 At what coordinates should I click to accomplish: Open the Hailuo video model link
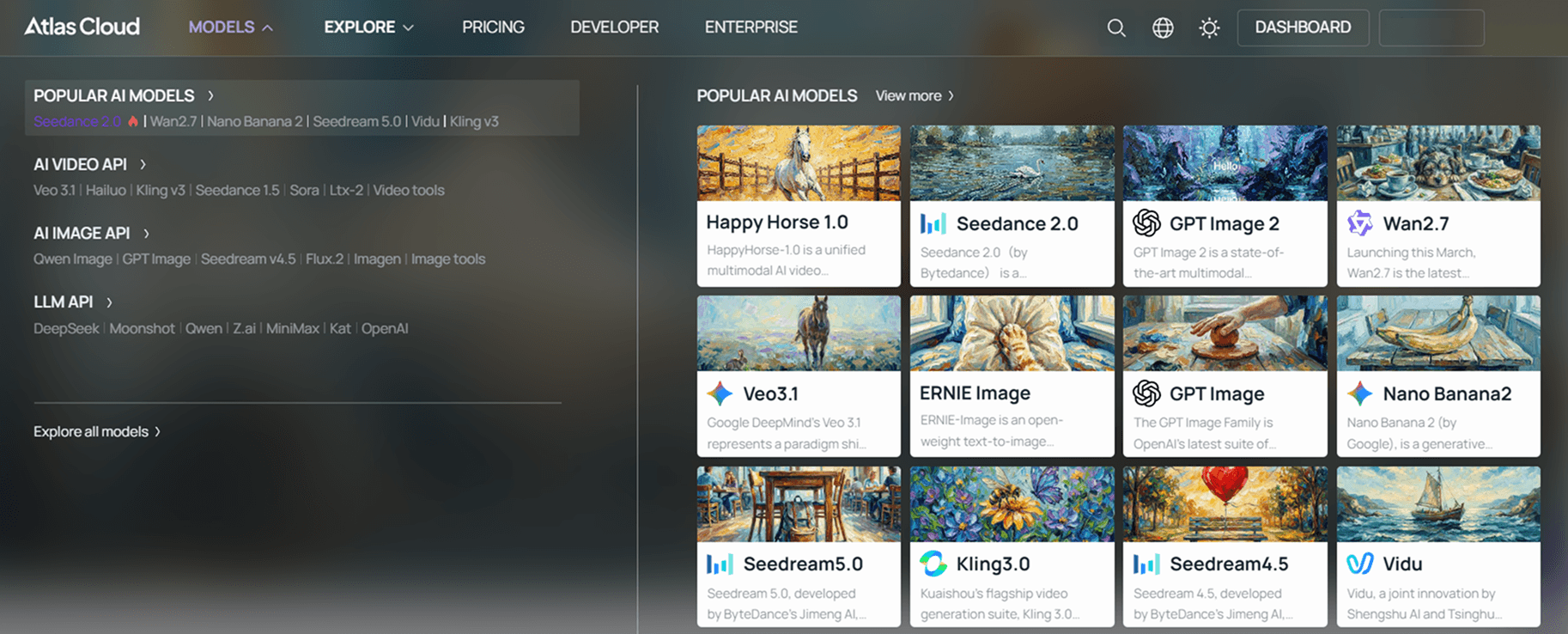[x=106, y=190]
